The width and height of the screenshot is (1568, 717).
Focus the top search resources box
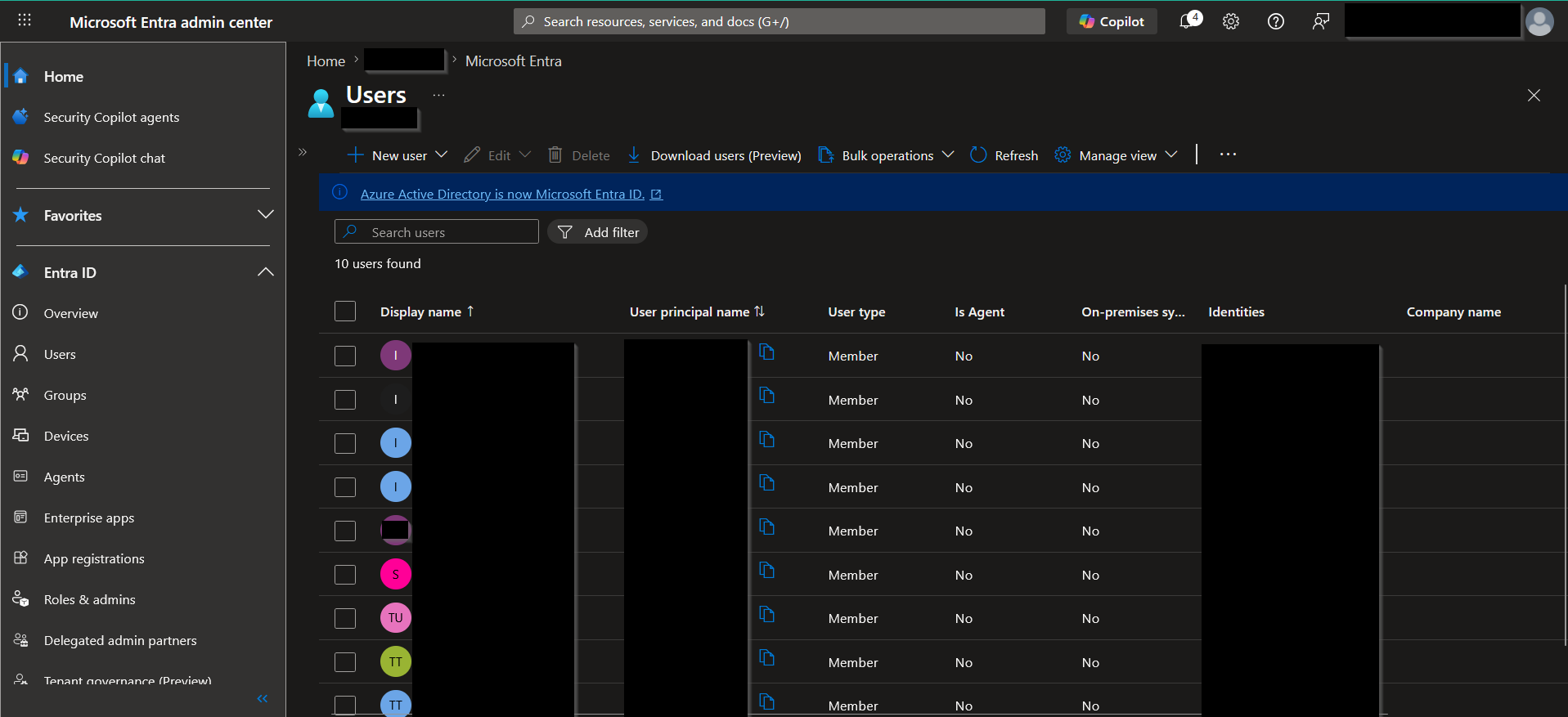[x=779, y=21]
